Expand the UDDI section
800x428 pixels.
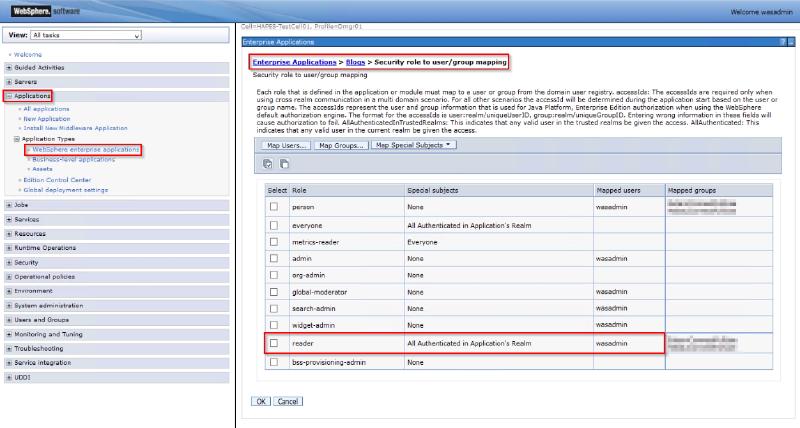(9, 377)
